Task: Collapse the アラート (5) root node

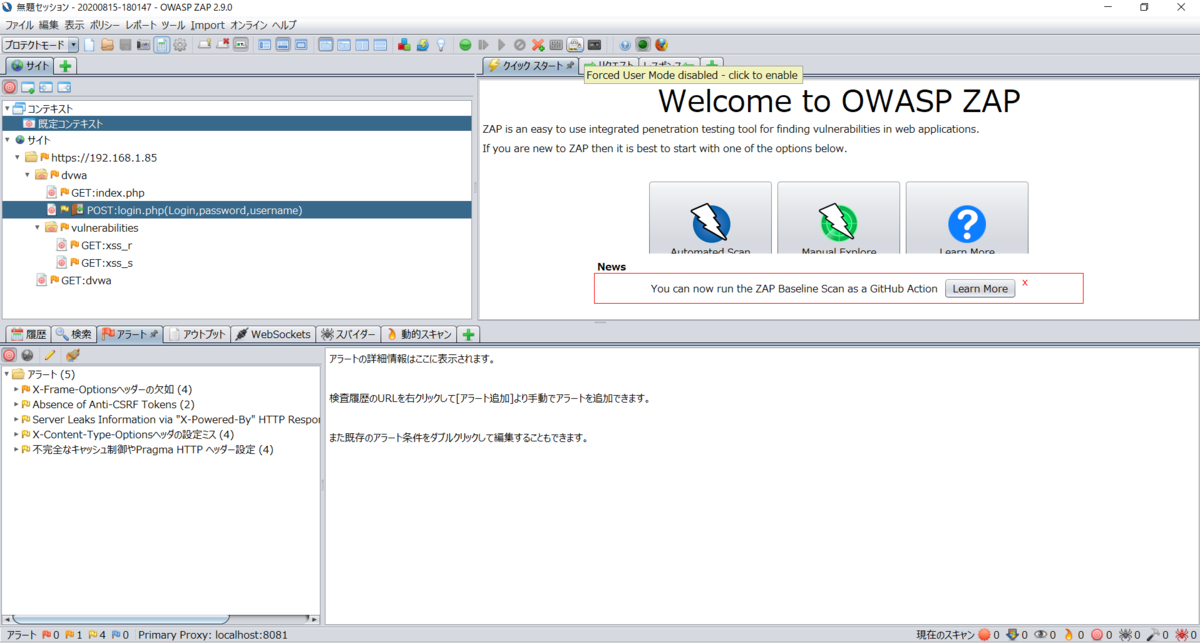Action: 6,374
